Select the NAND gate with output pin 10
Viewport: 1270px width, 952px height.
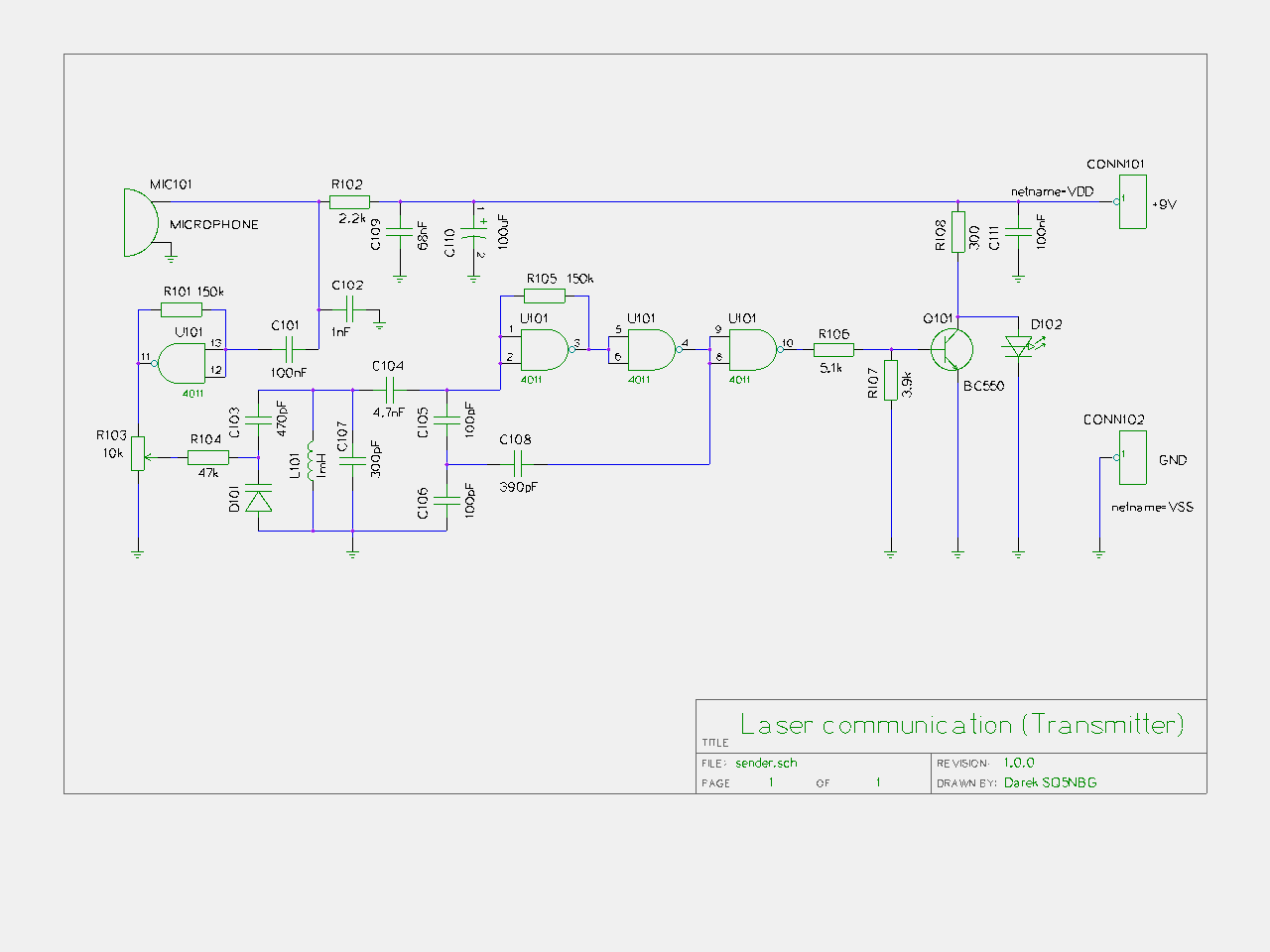[752, 349]
